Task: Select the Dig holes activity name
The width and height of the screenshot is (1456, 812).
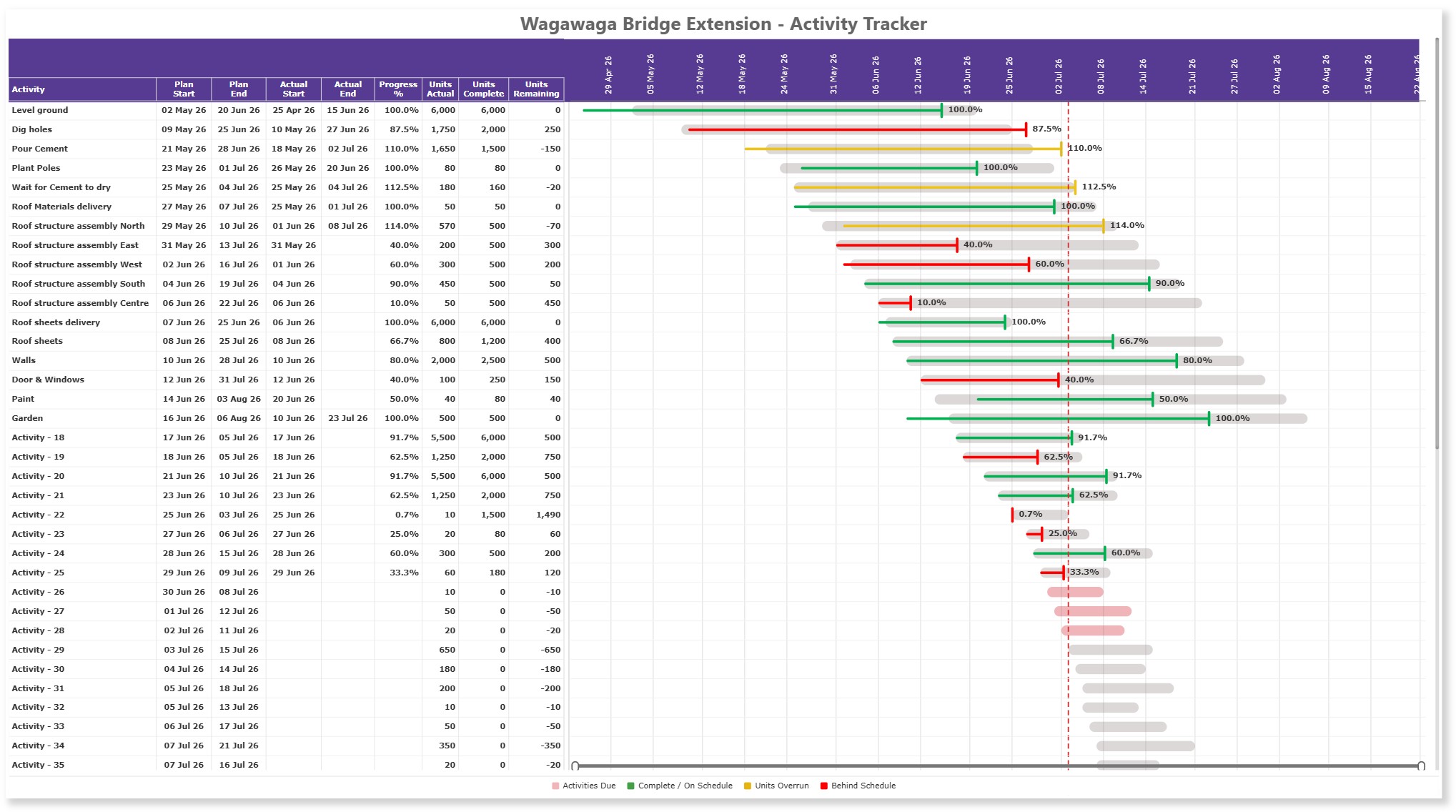Action: [x=31, y=129]
